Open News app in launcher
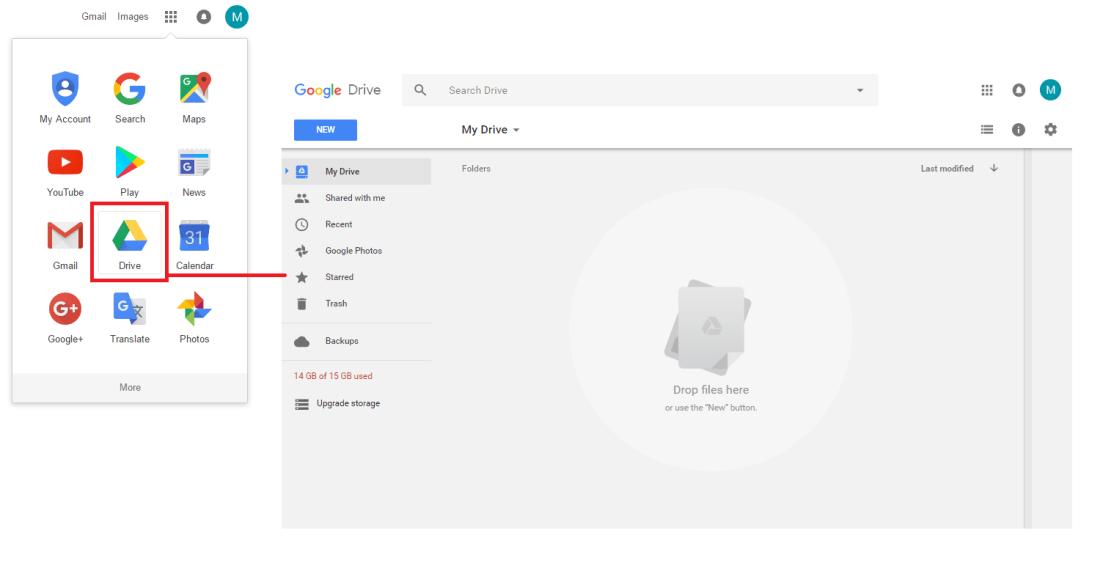This screenshot has height=566, width=1100. pyautogui.click(x=194, y=171)
